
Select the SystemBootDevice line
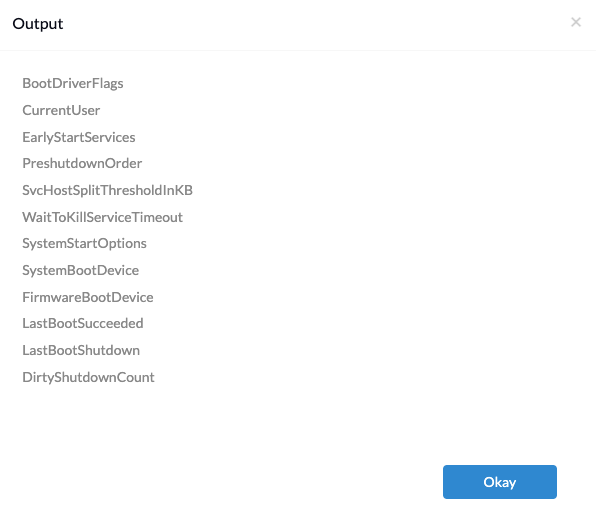81,270
